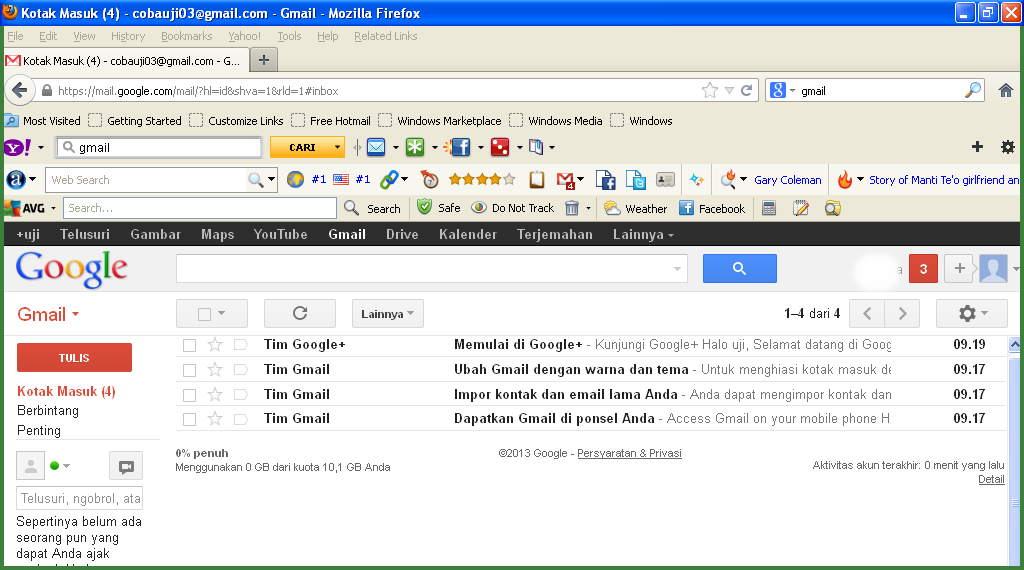Screen dimensions: 1024x570
Task: Show newer messages with left arrow
Action: 867,313
